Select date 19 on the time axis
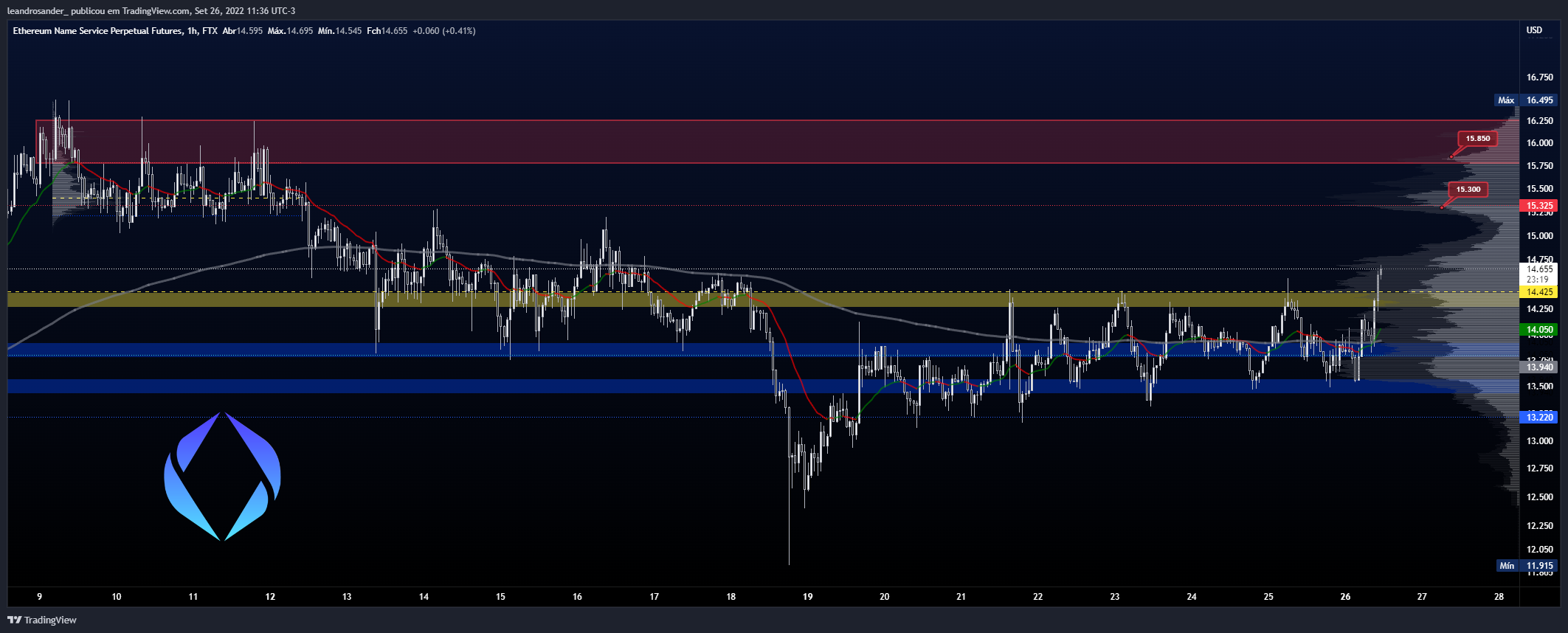Viewport: 1568px width, 633px height. point(808,597)
